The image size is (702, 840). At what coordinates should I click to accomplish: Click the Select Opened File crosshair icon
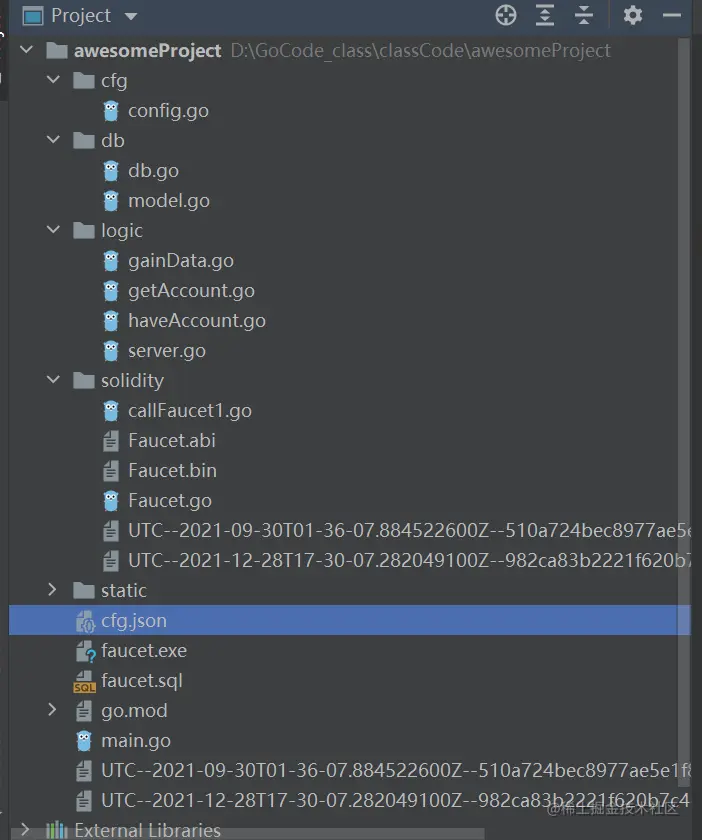point(506,15)
